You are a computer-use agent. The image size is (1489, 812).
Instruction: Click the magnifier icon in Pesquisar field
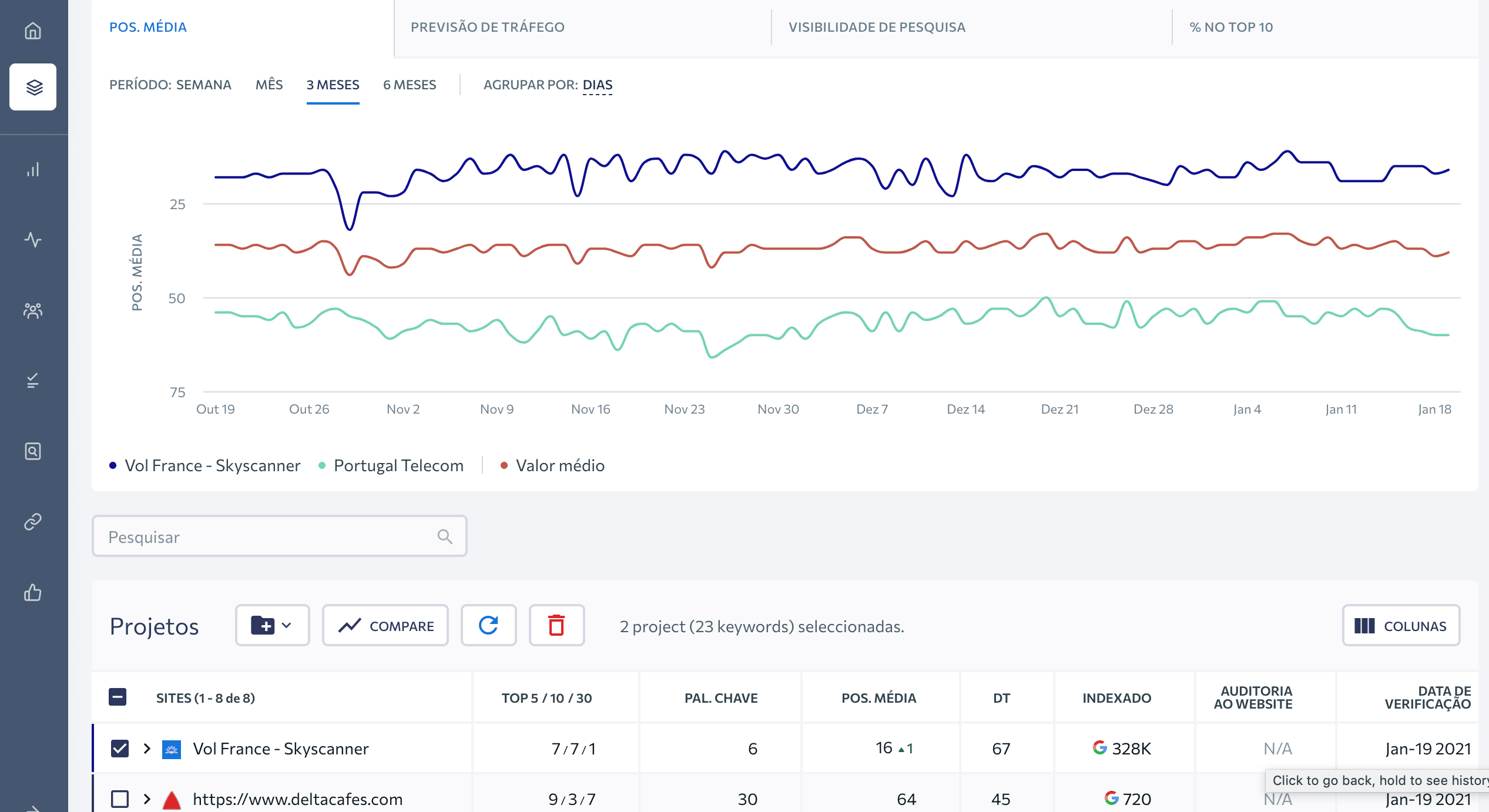[445, 536]
